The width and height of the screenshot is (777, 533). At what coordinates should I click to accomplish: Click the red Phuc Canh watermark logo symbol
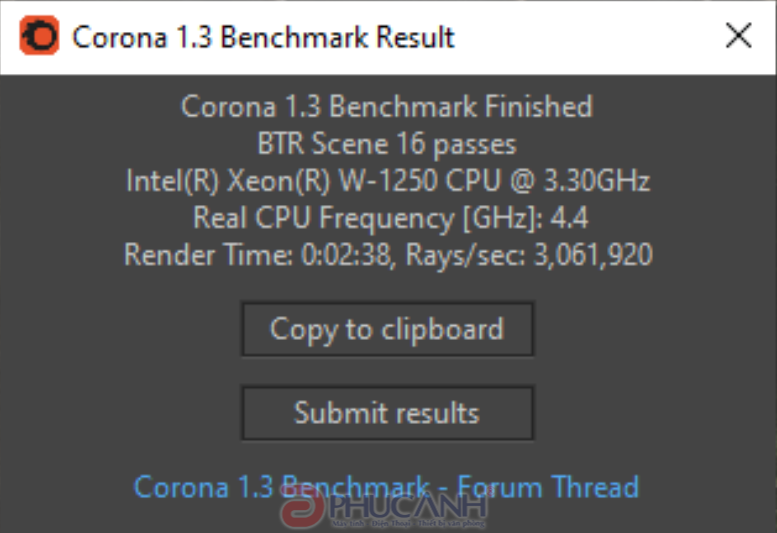[x=302, y=505]
